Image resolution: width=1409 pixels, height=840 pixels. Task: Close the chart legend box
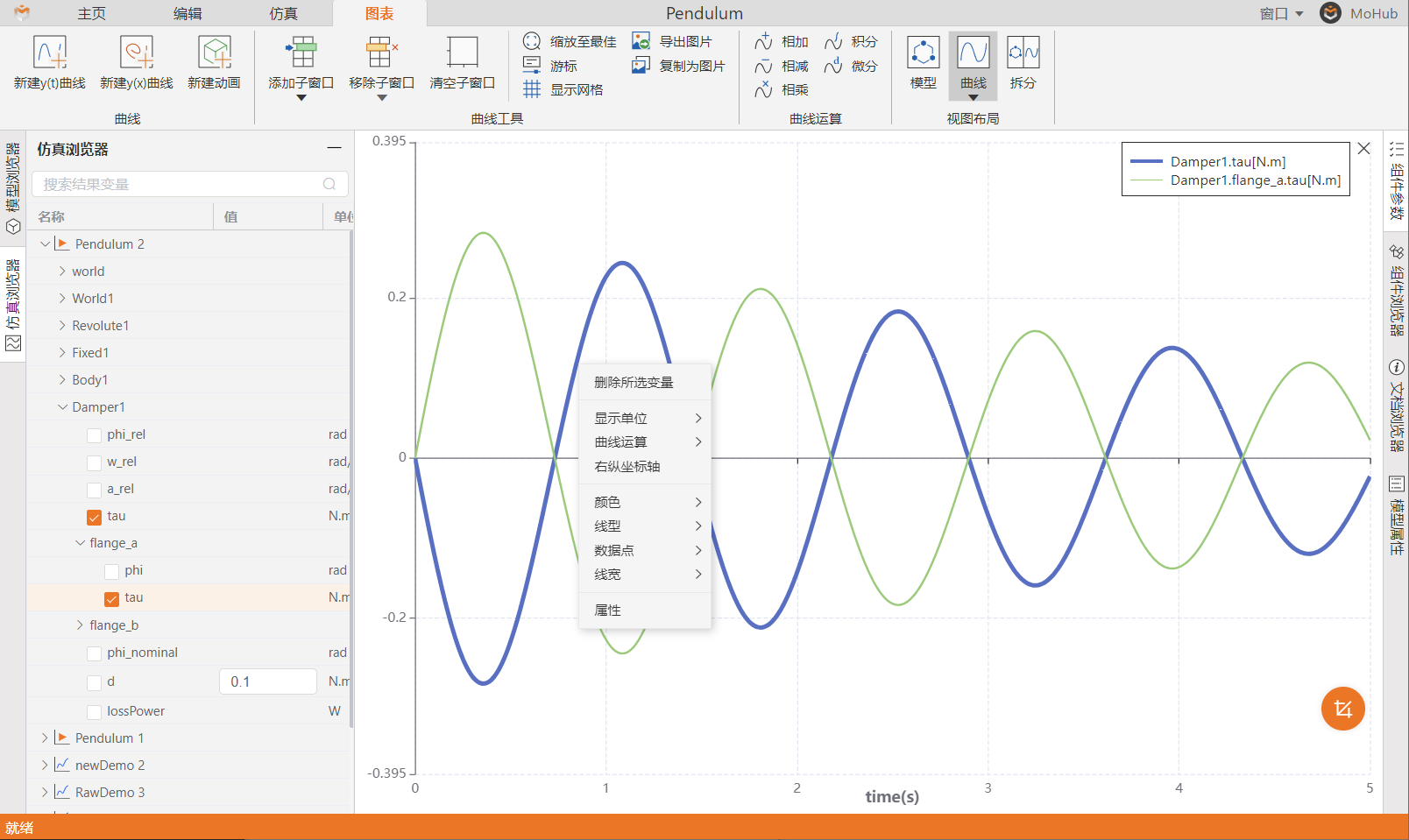point(1363,148)
